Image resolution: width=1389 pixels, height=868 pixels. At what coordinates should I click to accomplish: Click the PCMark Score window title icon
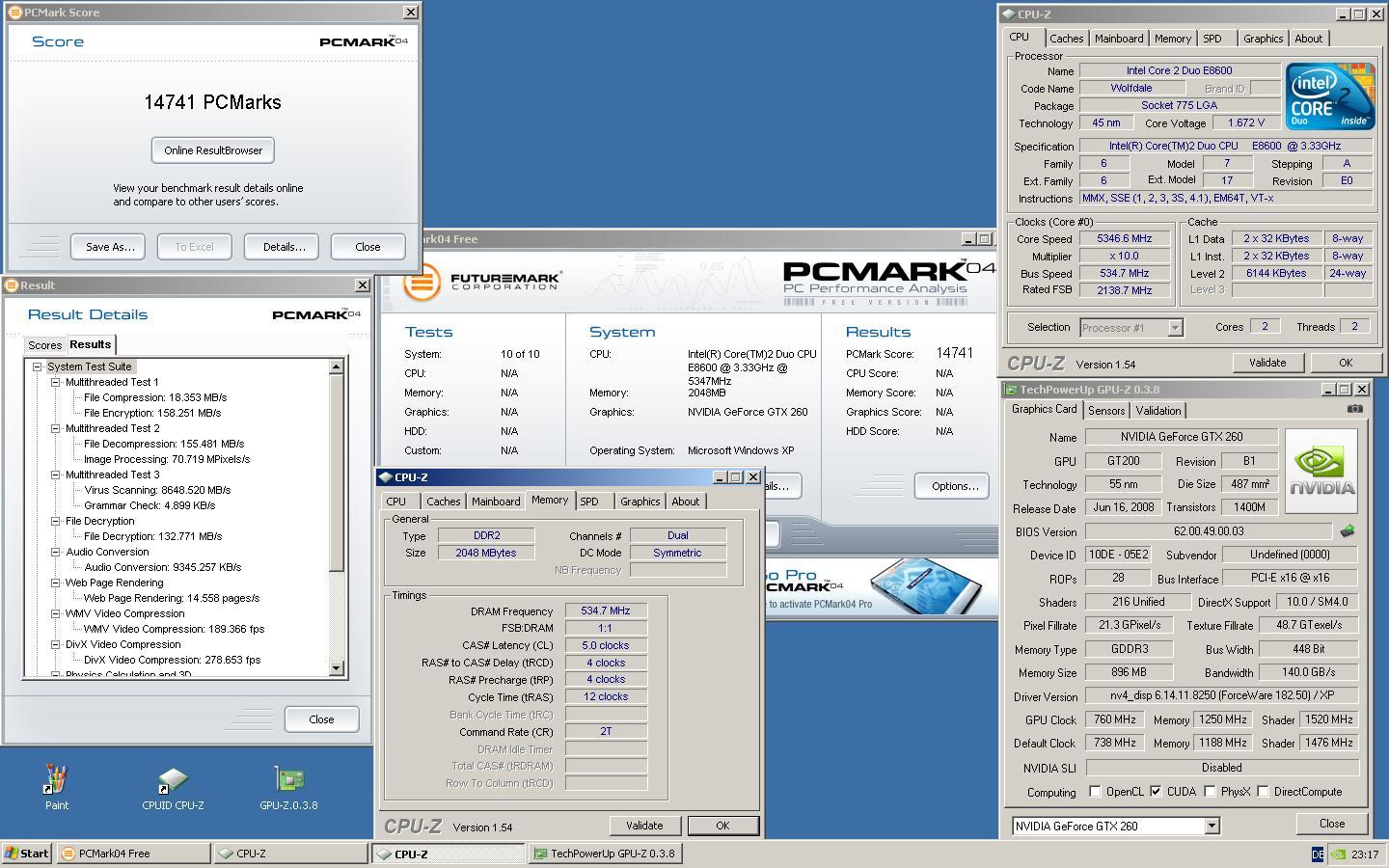[14, 13]
